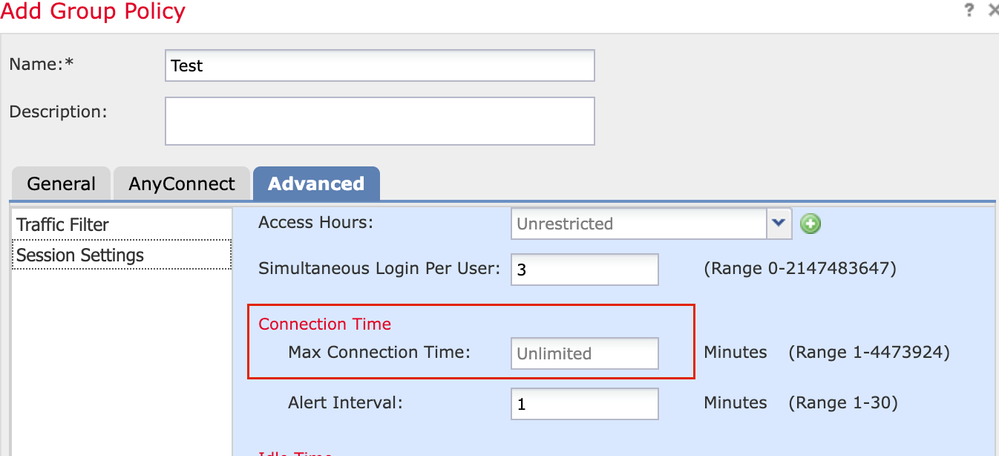Click the Alert Interval input field
The height and width of the screenshot is (456, 999).
(x=585, y=404)
